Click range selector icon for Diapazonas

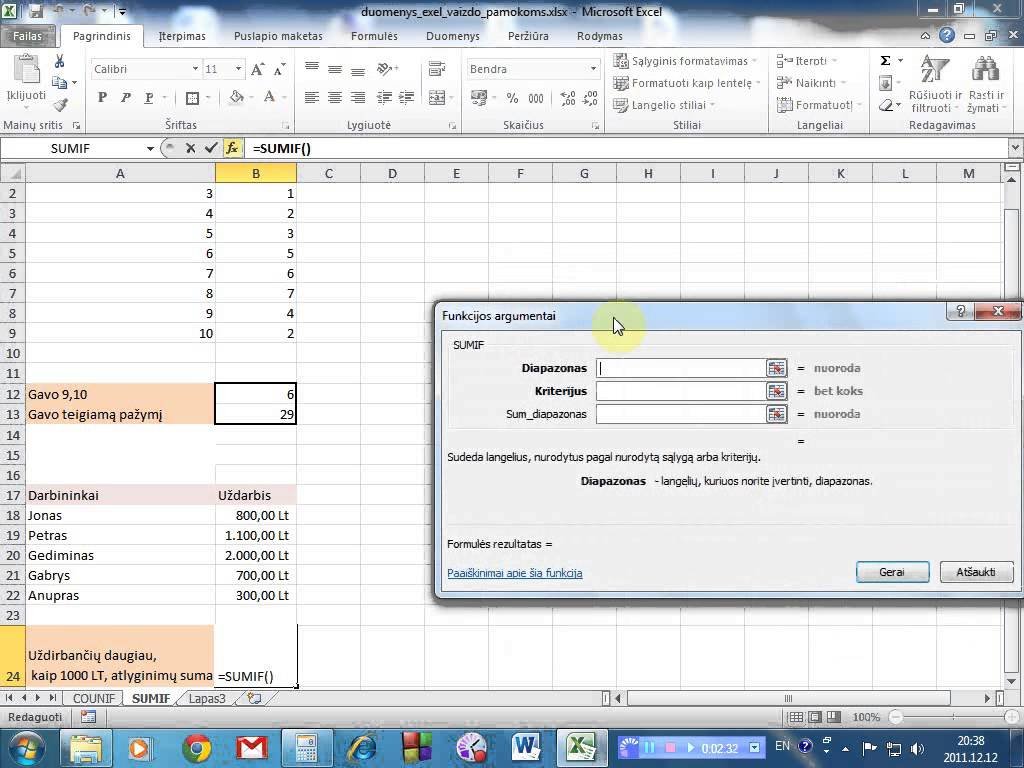click(776, 368)
